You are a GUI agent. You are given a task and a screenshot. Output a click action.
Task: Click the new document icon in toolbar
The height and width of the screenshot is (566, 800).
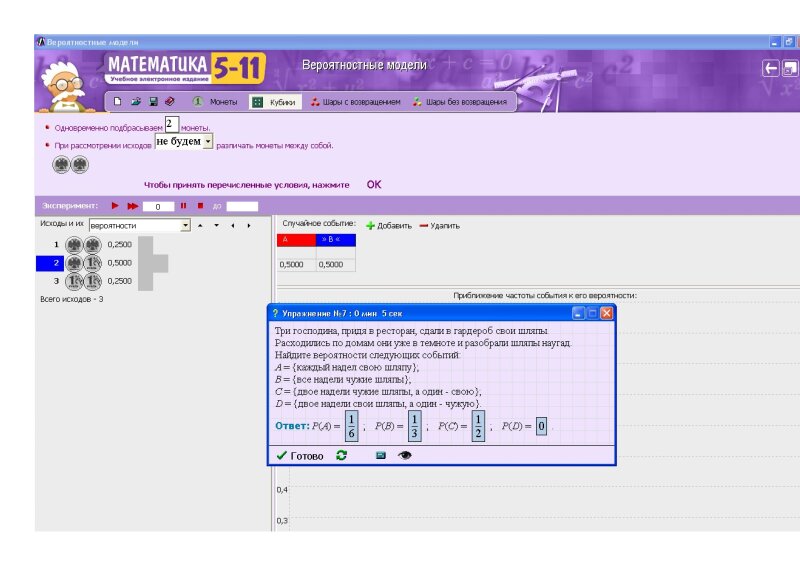(117, 101)
